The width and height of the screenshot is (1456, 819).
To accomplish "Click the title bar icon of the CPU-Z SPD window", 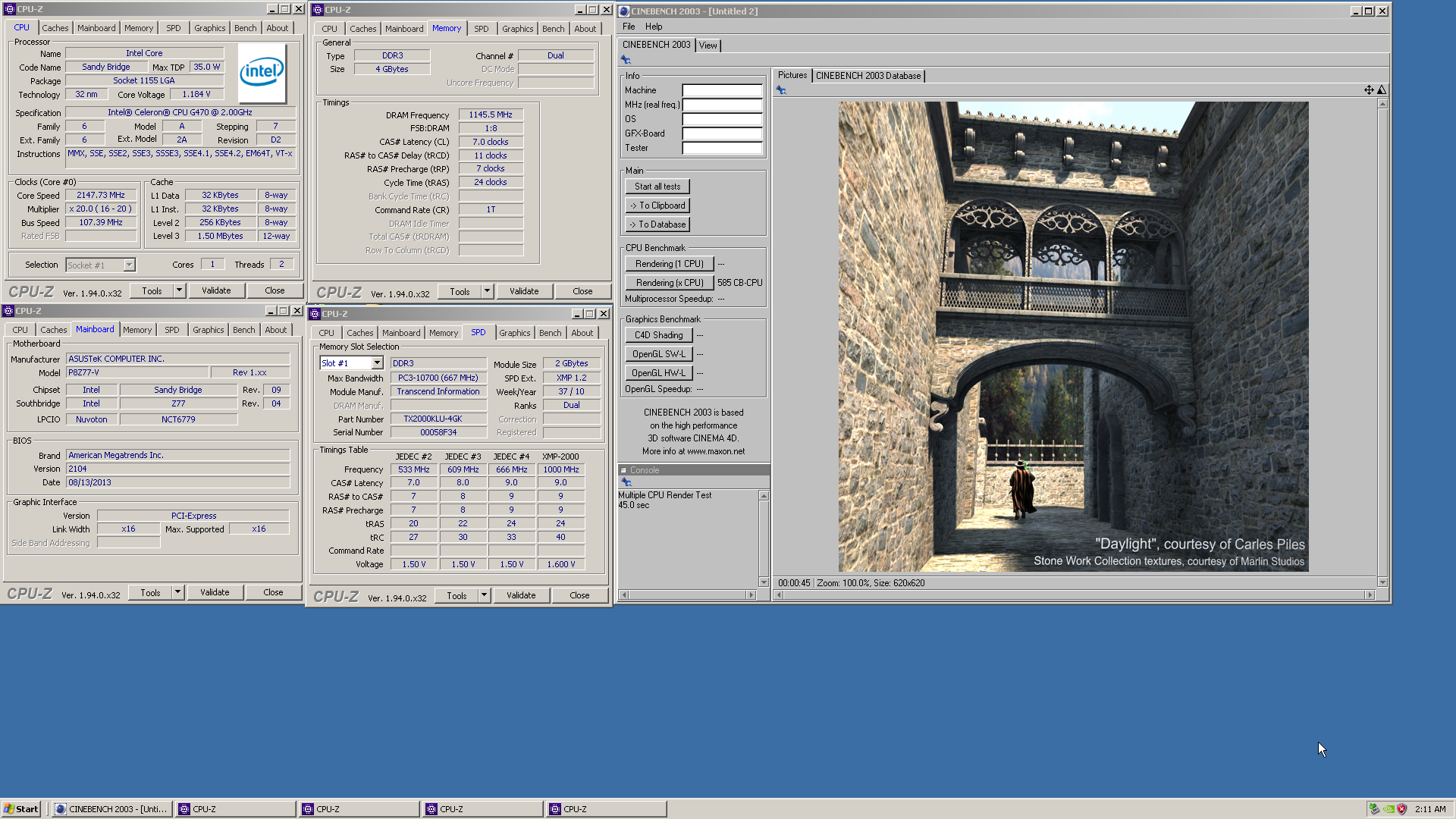I will coord(315,314).
